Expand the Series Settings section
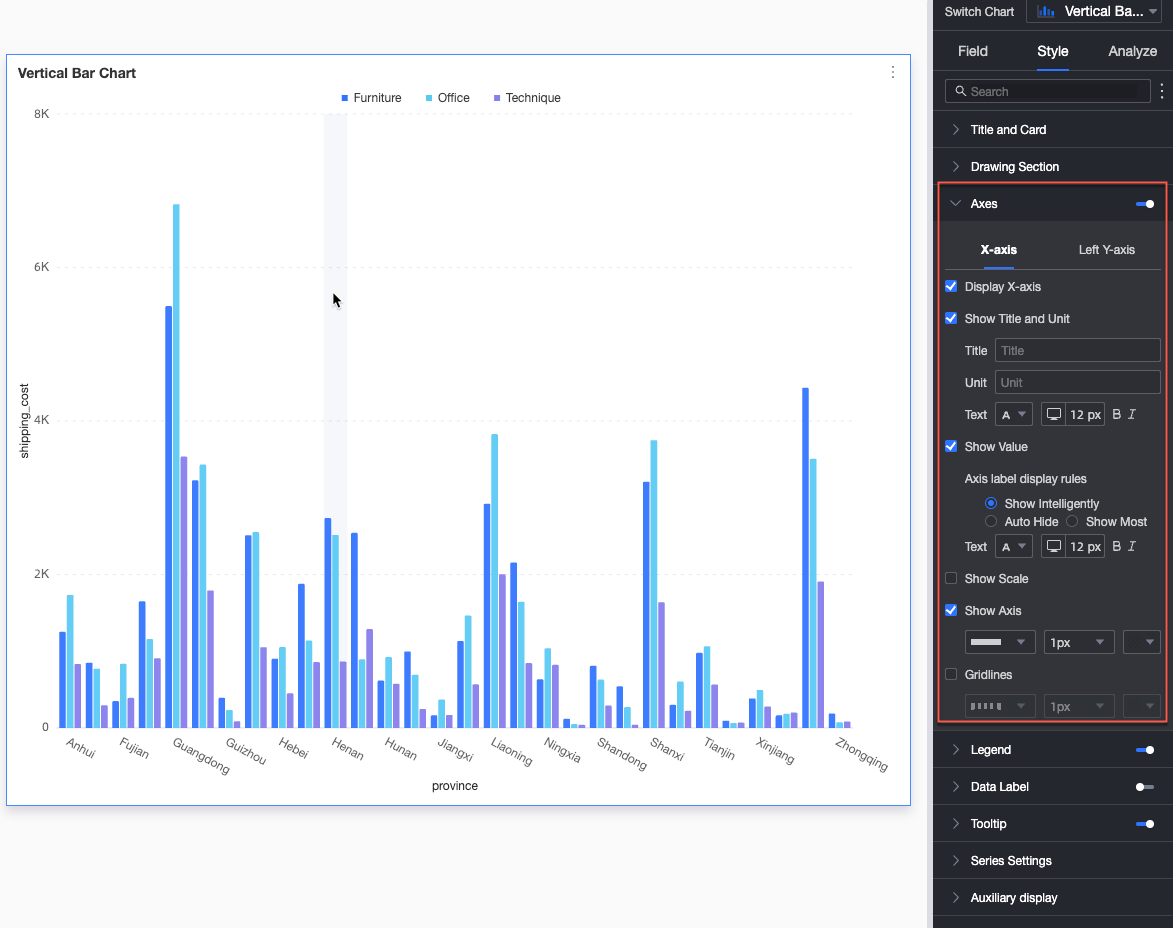This screenshot has width=1173, height=928. tap(1010, 861)
